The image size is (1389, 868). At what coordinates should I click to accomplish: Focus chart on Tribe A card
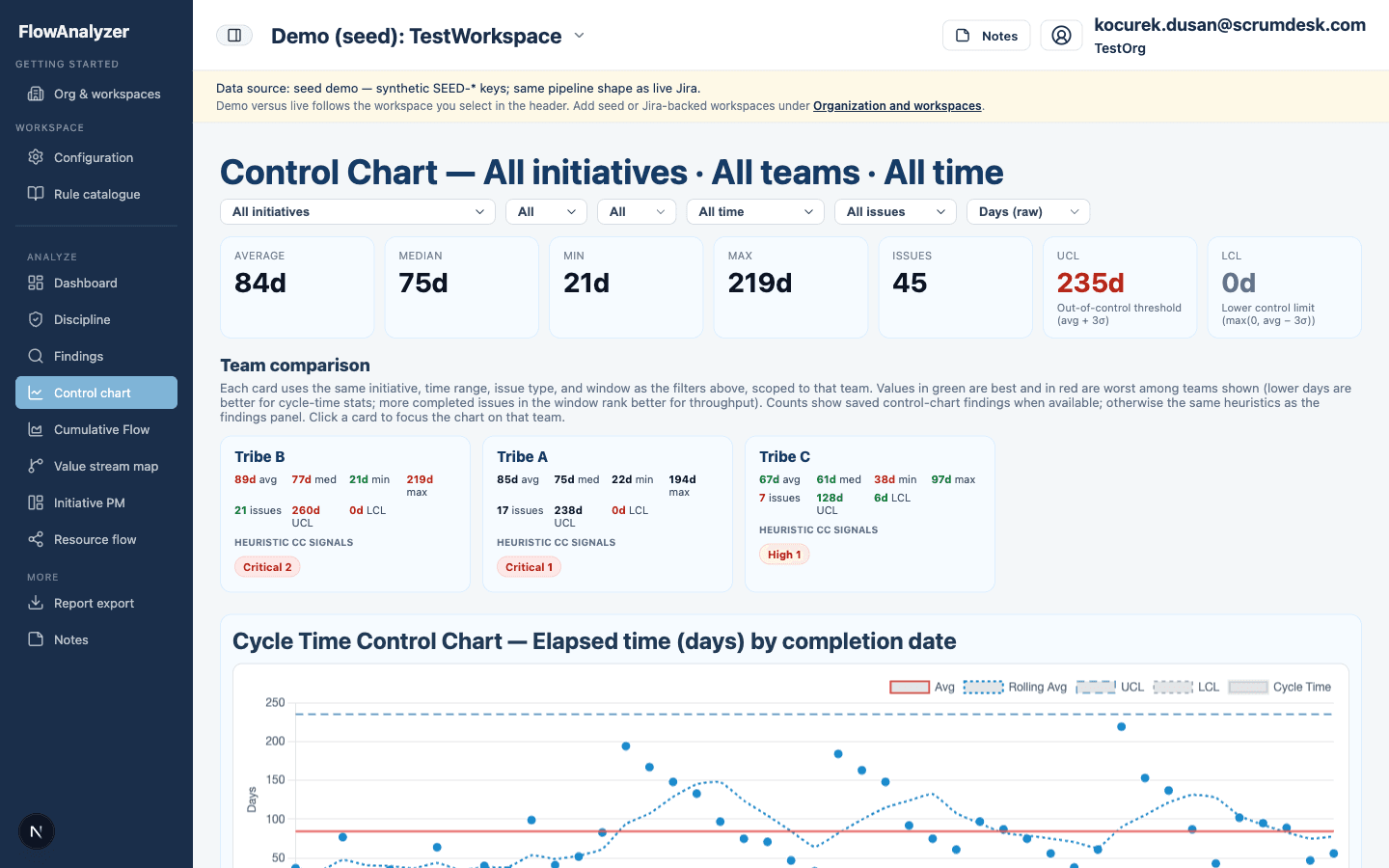(x=608, y=514)
